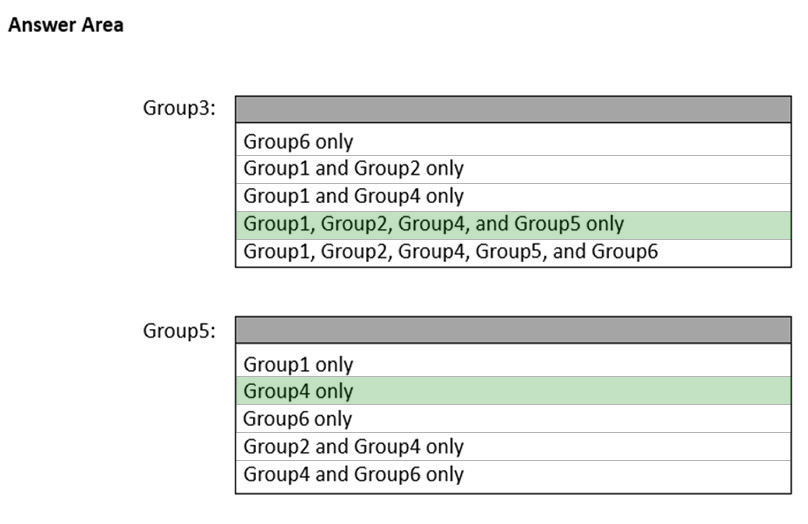This screenshot has height=524, width=808.
Task: Choose 'Group1 and Group2 only' option
Action: click(x=353, y=169)
